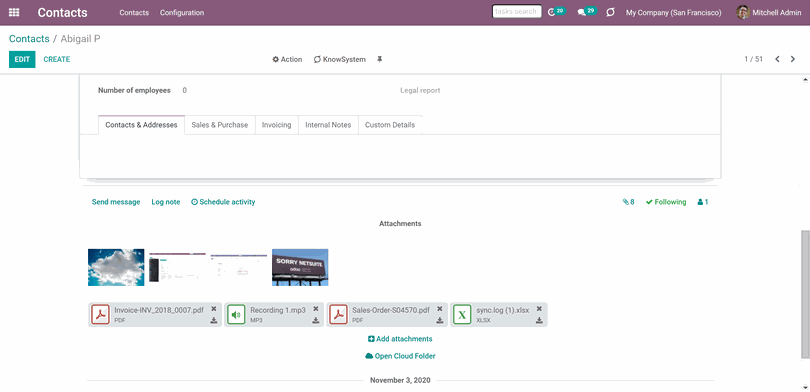Switch to Contacts & Addresses tab

tap(142, 125)
